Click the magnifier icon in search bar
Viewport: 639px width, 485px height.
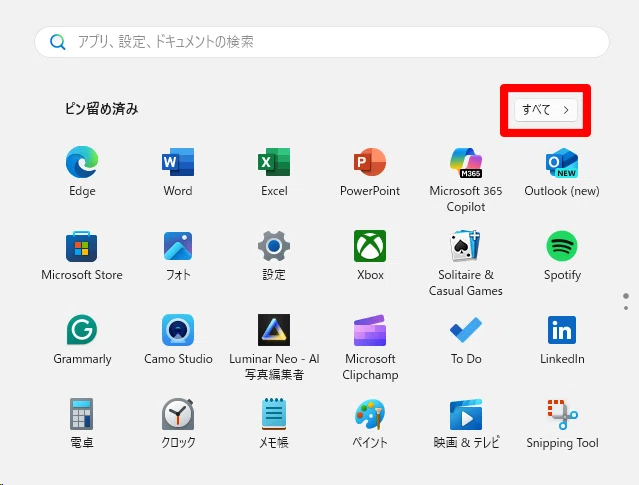pos(57,42)
